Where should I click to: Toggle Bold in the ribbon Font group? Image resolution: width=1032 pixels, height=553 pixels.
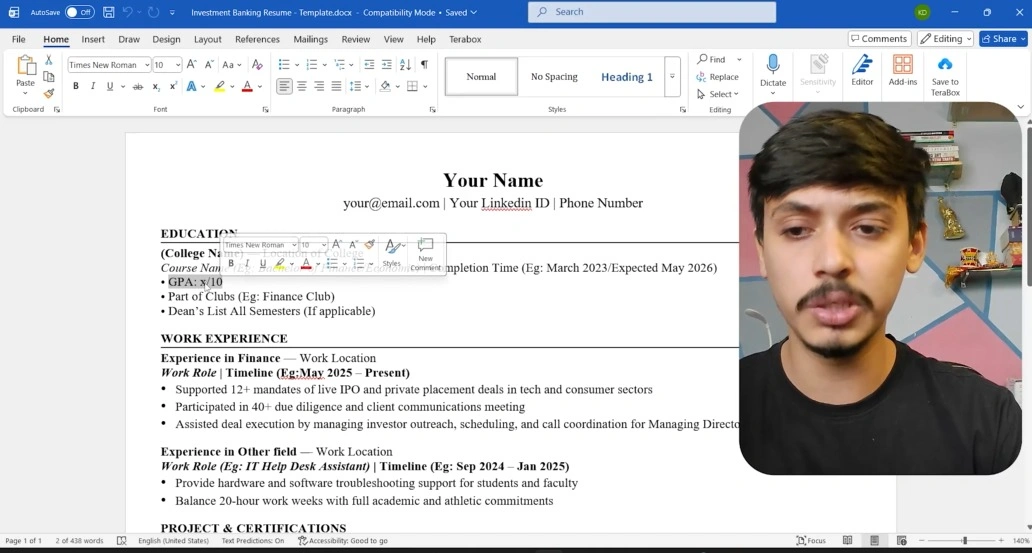tap(76, 86)
